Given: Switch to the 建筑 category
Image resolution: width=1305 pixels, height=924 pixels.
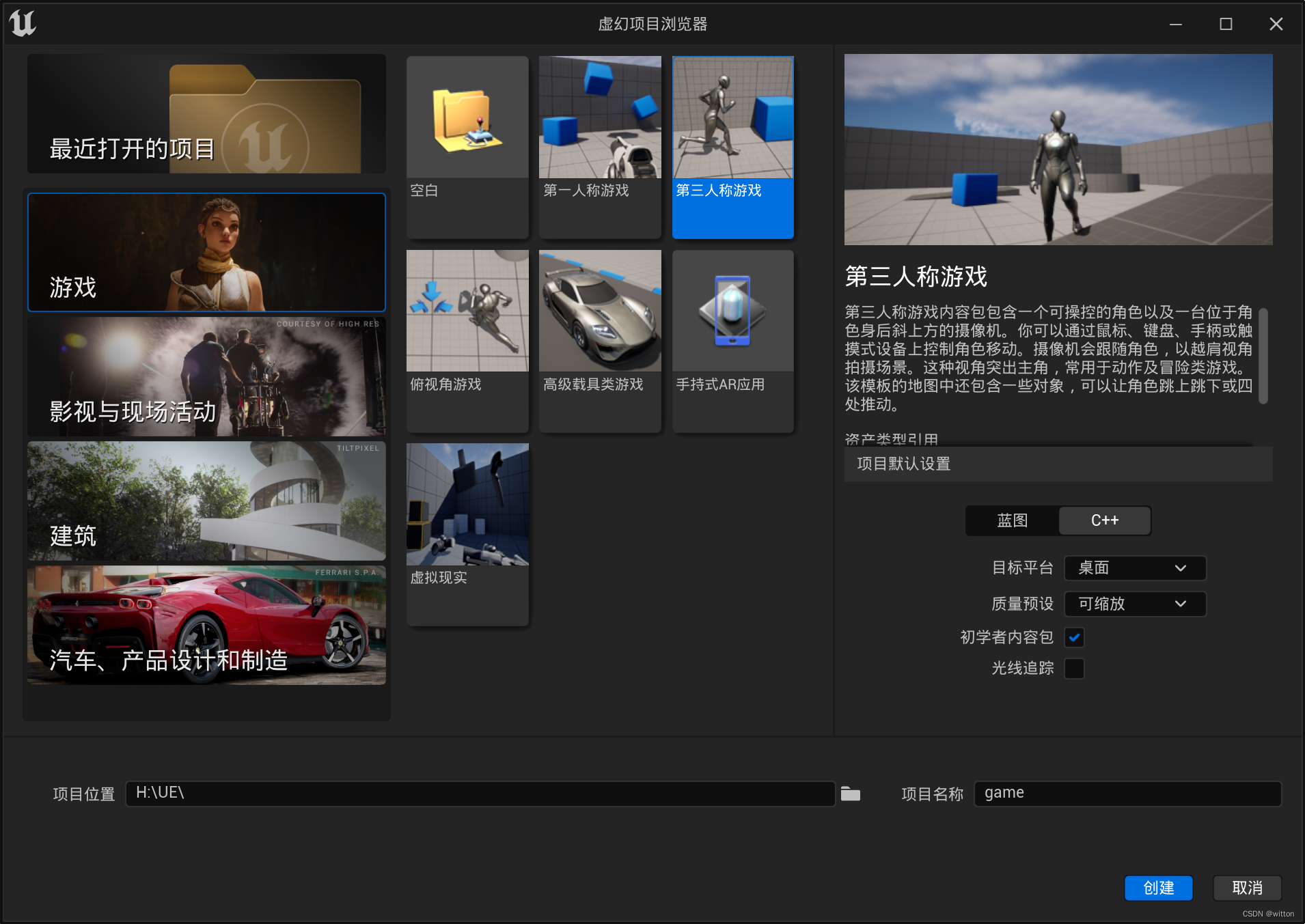Looking at the screenshot, I should point(206,501).
